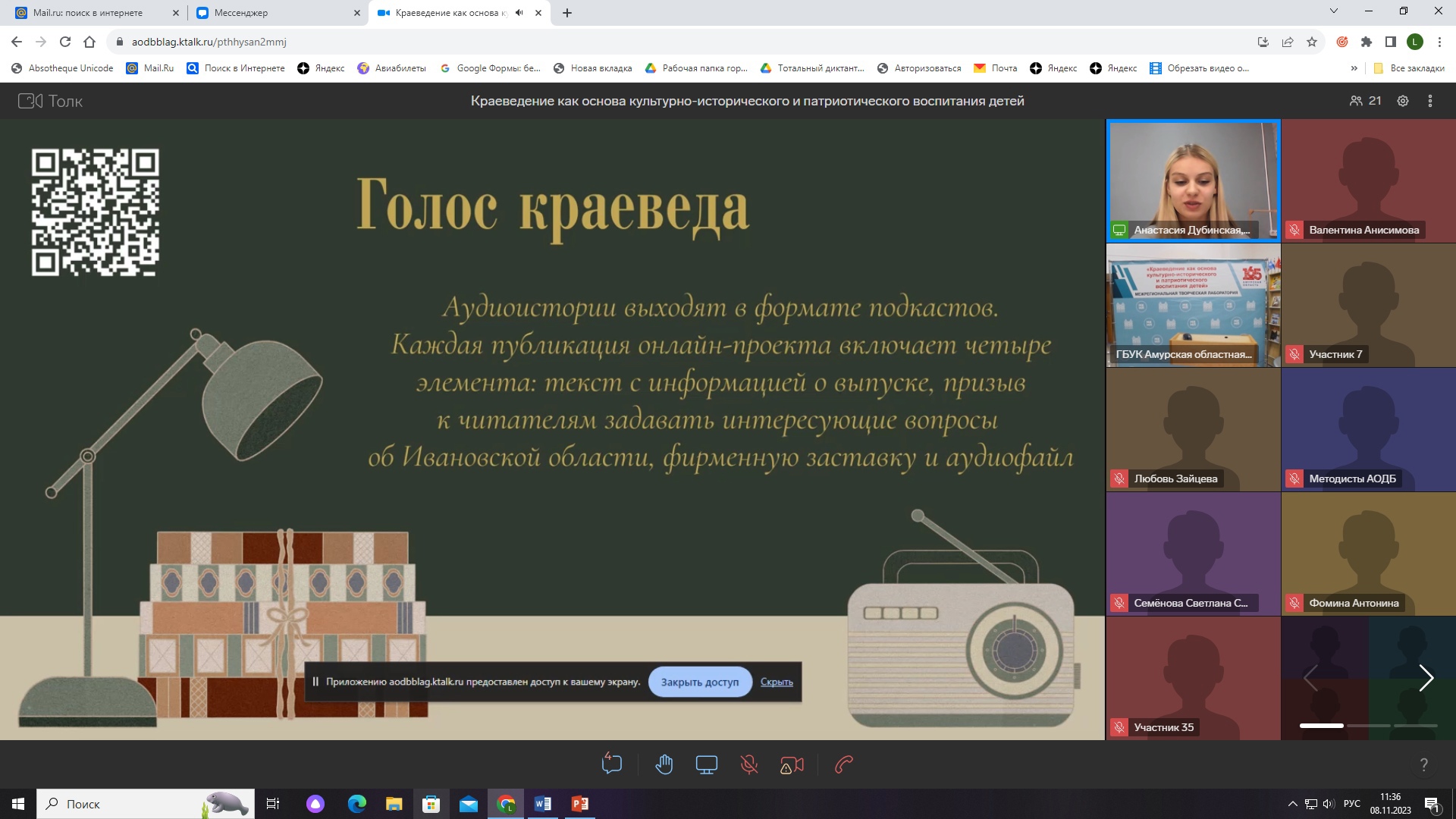This screenshot has height=819, width=1456.
Task: Share this page icon in address bar
Action: click(1288, 42)
